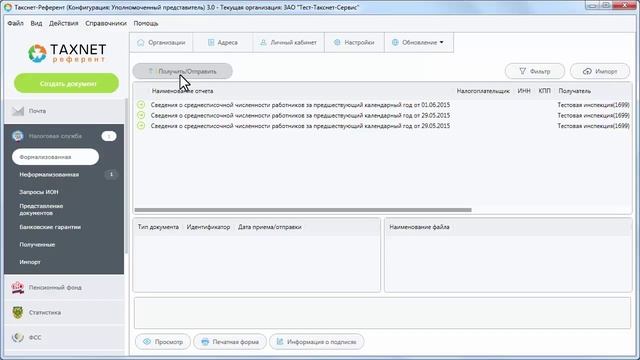This screenshot has width=640, height=360.
Task: Open the Неформализованная item
Action: 49,174
